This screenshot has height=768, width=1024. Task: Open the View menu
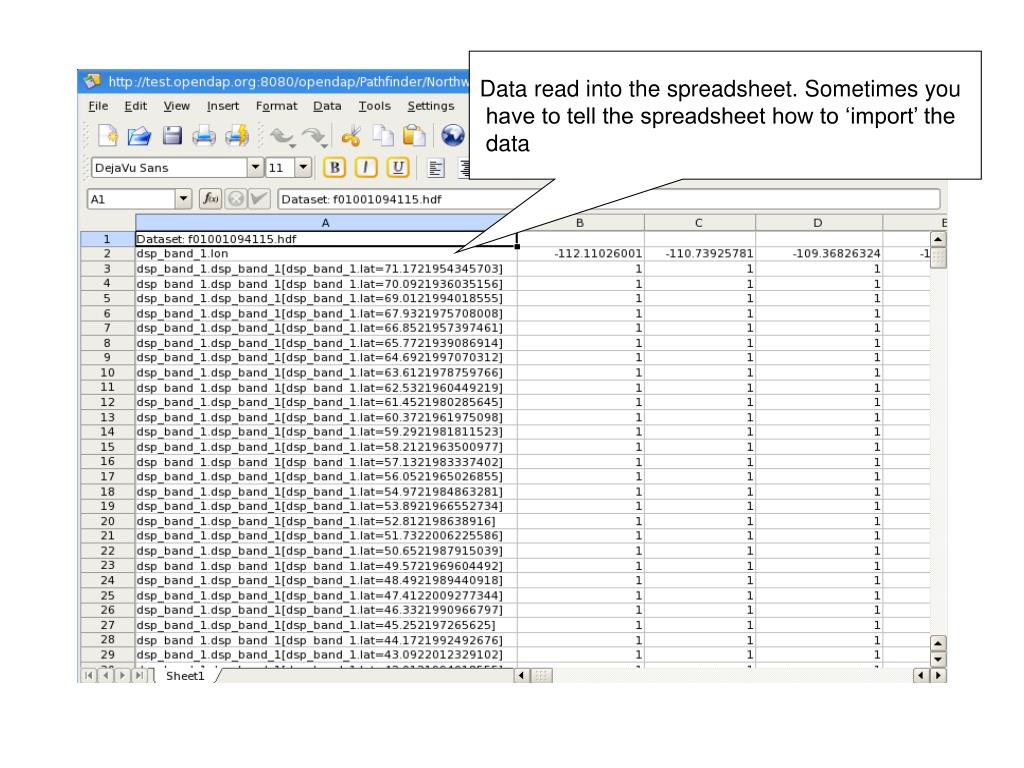pos(176,106)
